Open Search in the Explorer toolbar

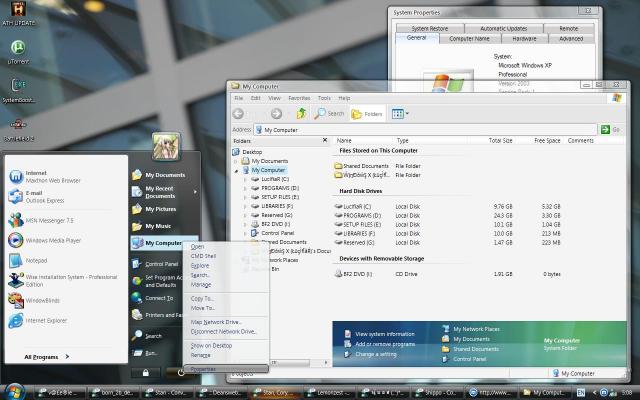329,114
